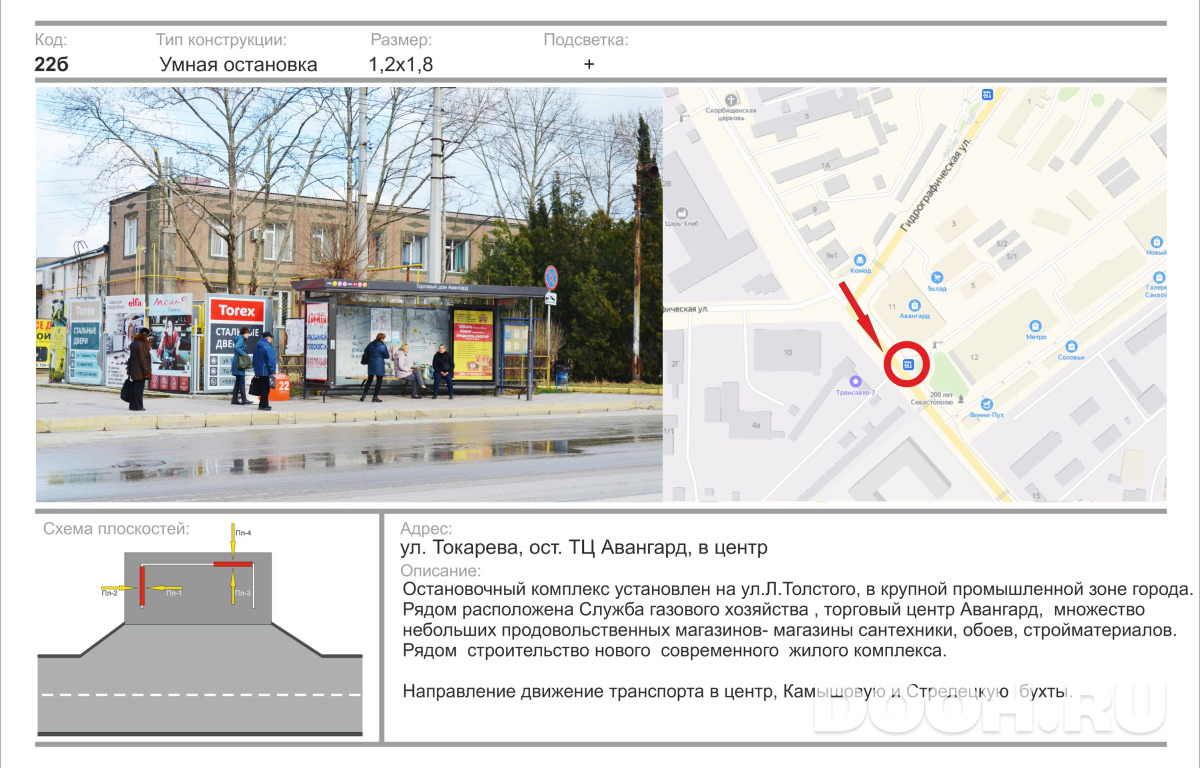
Task: Click the 200 лет Севастополю monument icon
Action: tap(961, 401)
